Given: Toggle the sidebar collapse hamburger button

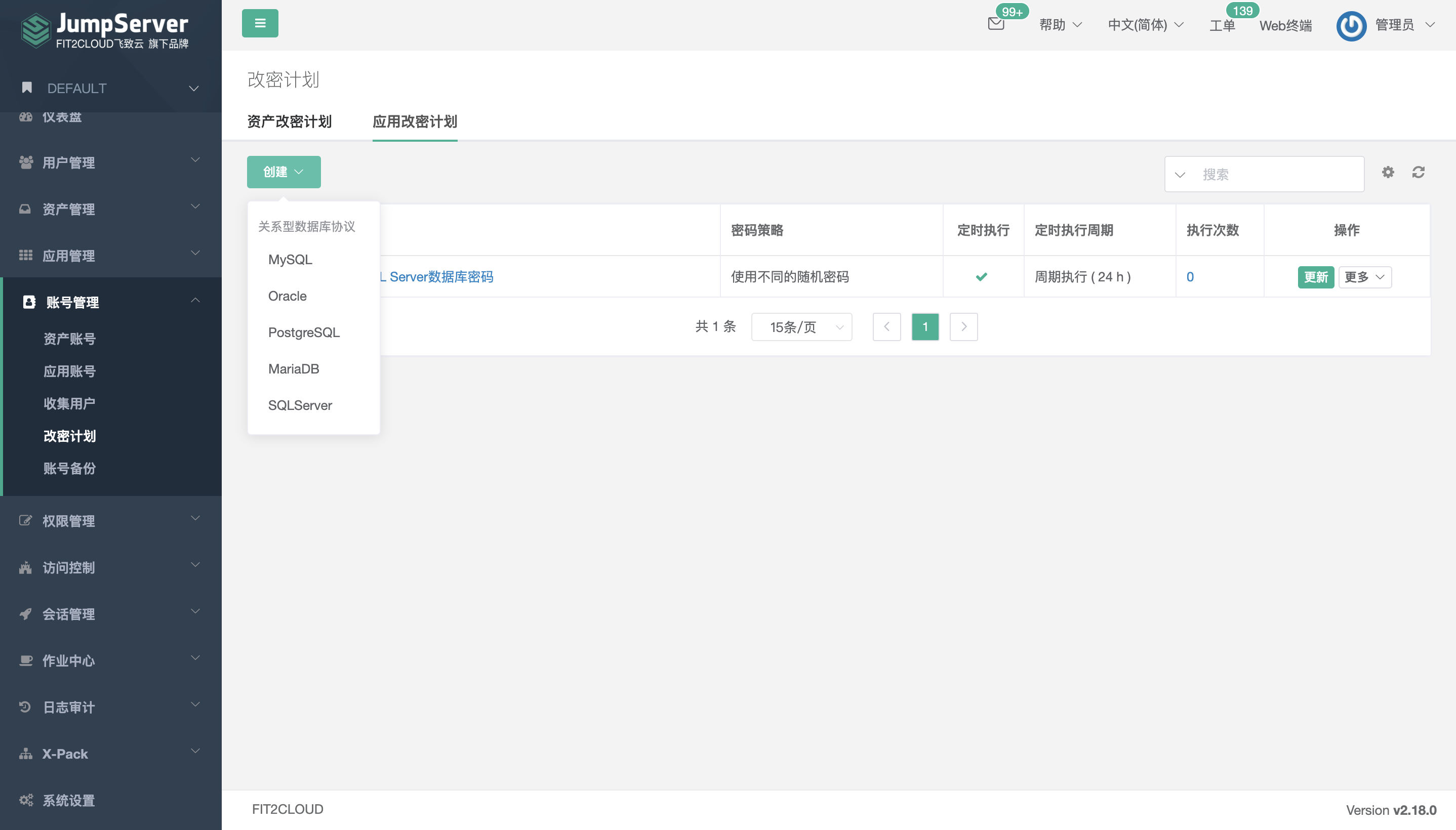Looking at the screenshot, I should 260,23.
